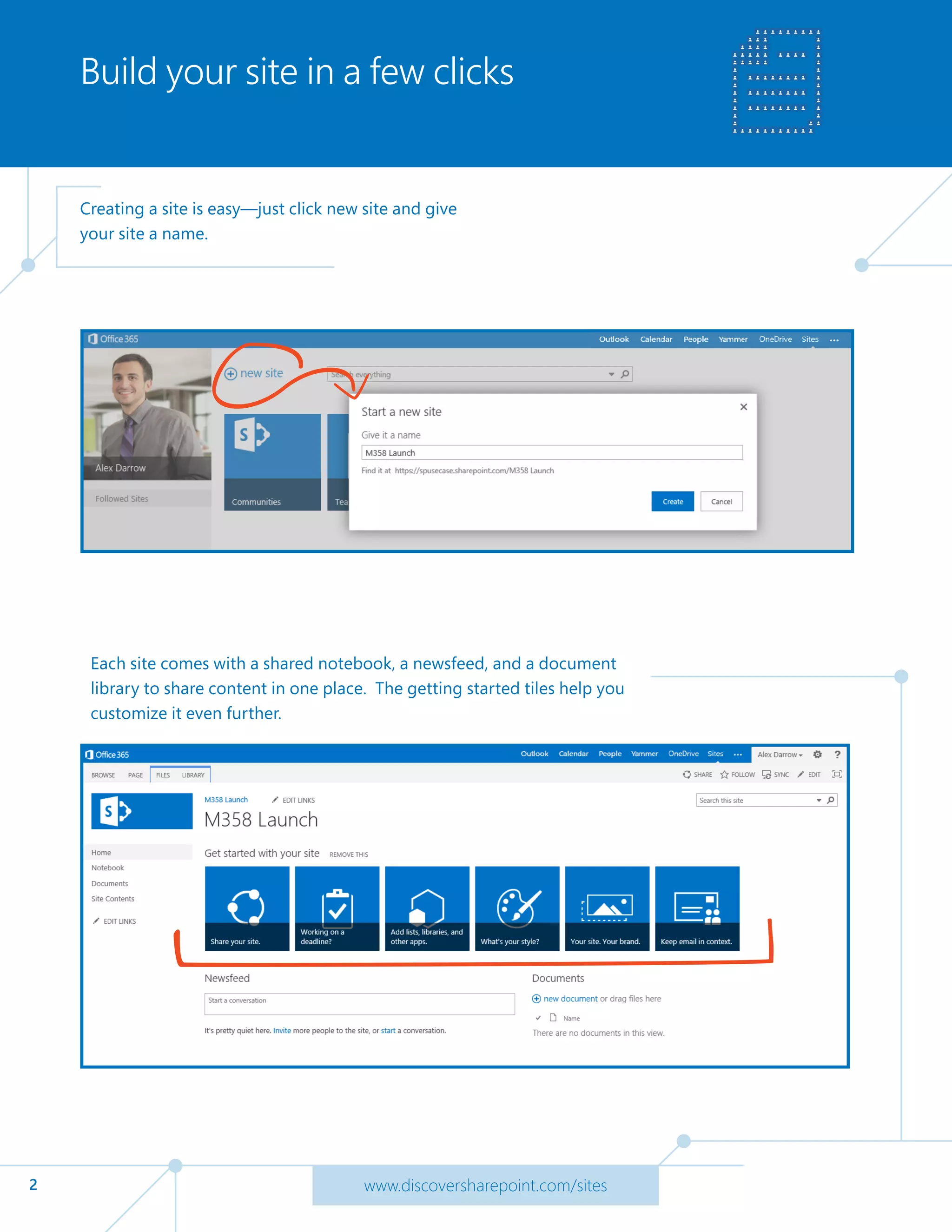952x1232 pixels.
Task: Open the settings gear next to Alex Darrow
Action: coord(817,755)
